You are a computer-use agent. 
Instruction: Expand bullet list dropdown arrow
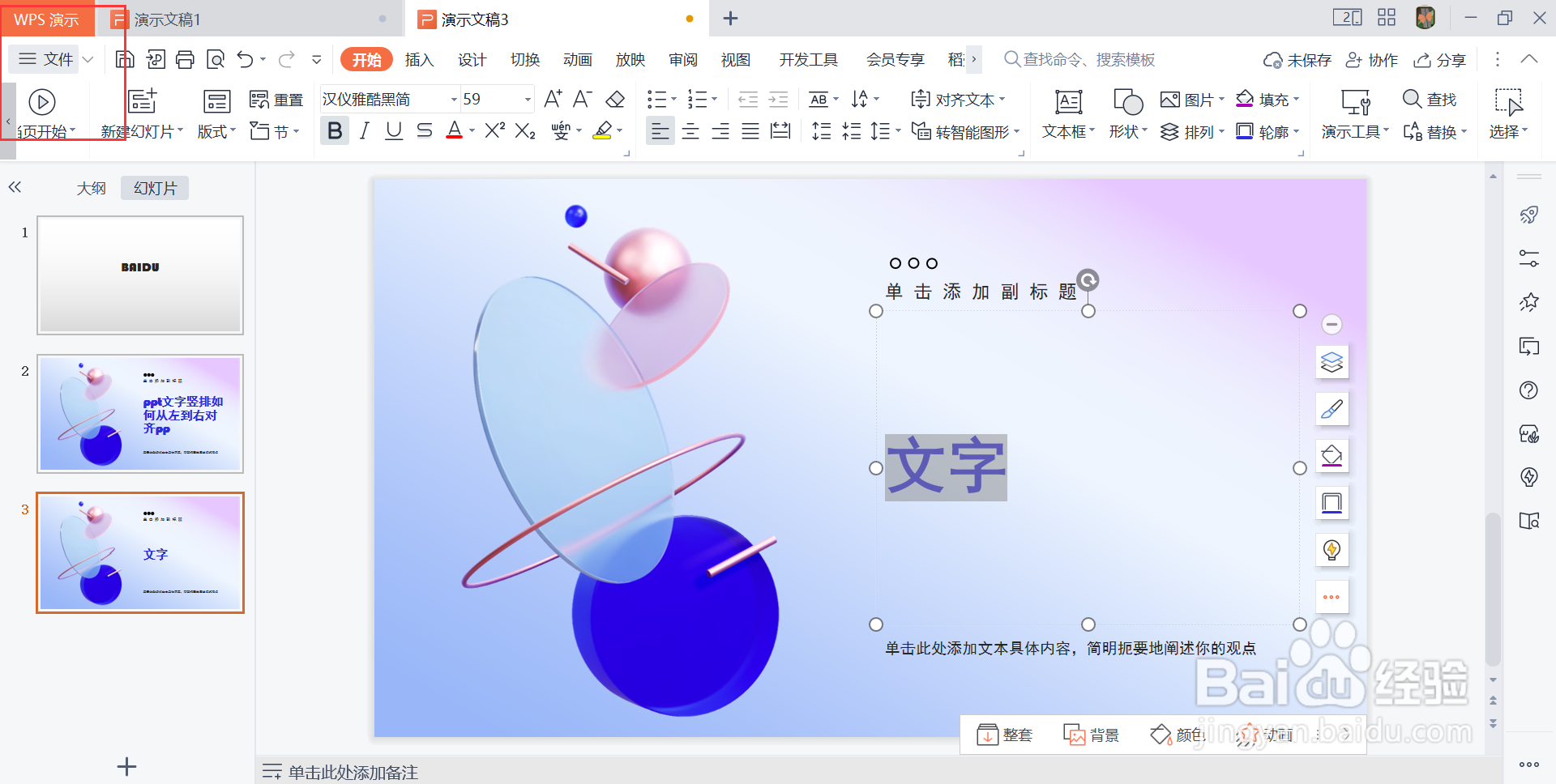(674, 100)
